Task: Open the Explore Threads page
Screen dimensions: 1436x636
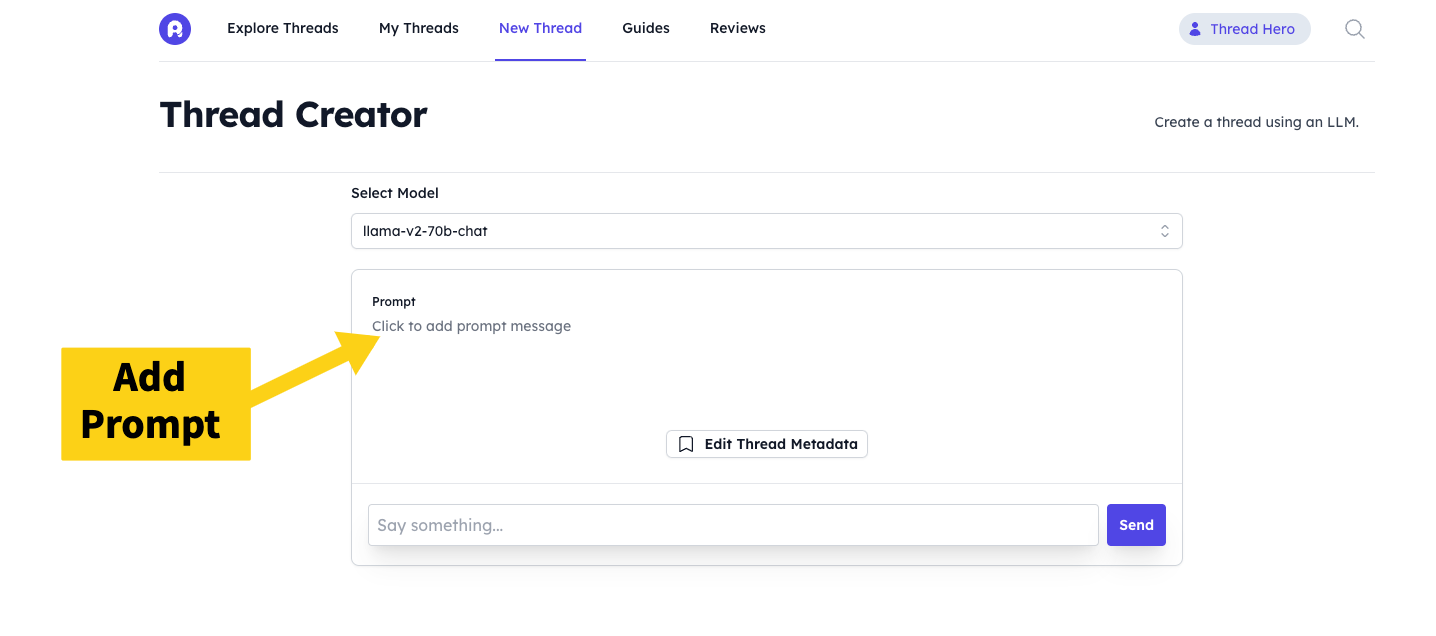Action: [x=282, y=28]
